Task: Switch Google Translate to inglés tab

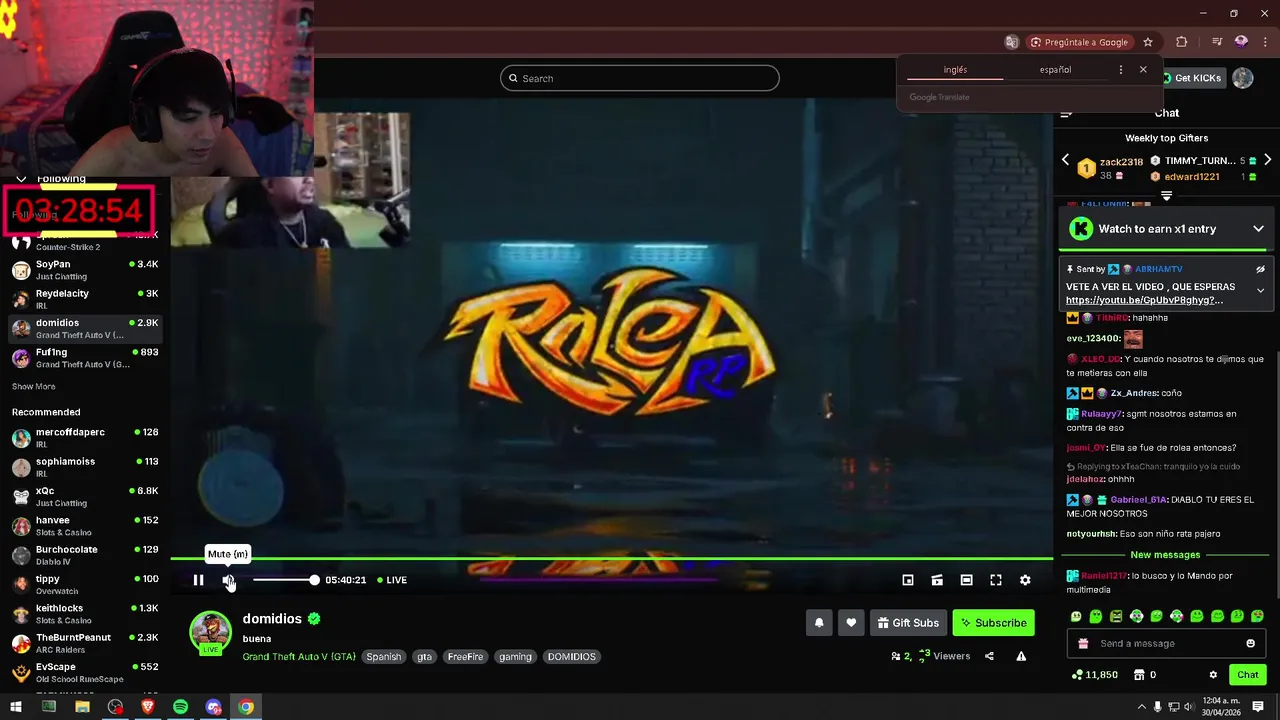Action: [x=955, y=70]
